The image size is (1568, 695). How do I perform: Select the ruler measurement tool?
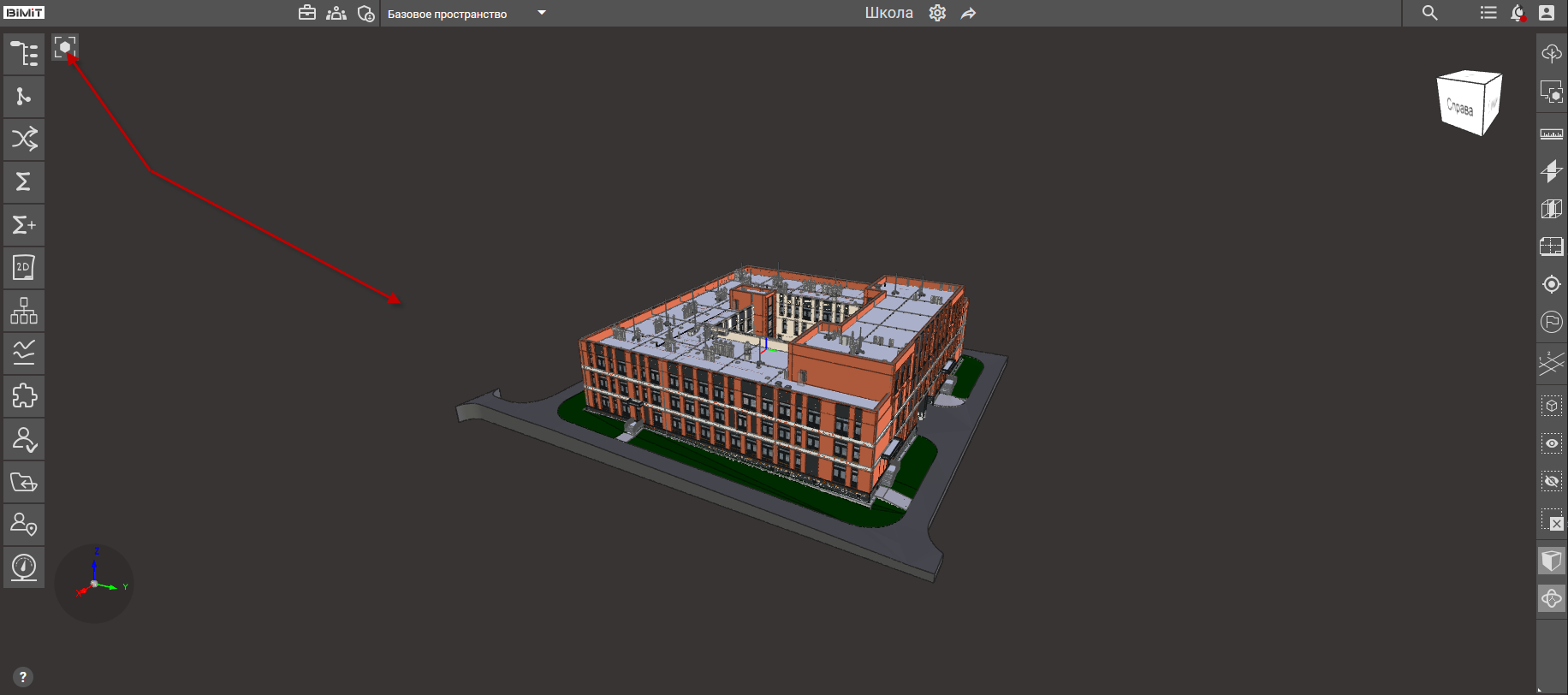click(x=1551, y=134)
